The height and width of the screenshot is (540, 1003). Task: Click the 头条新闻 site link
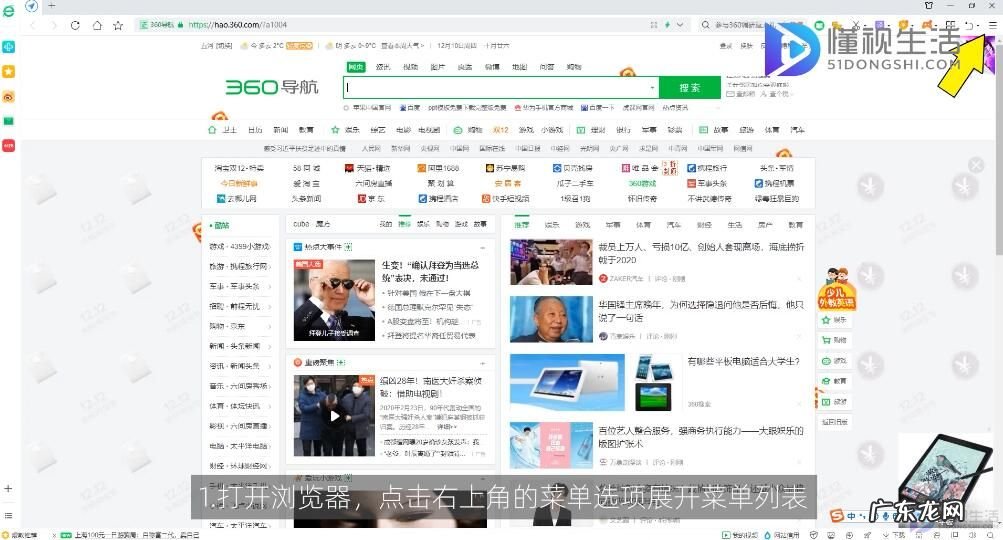306,198
